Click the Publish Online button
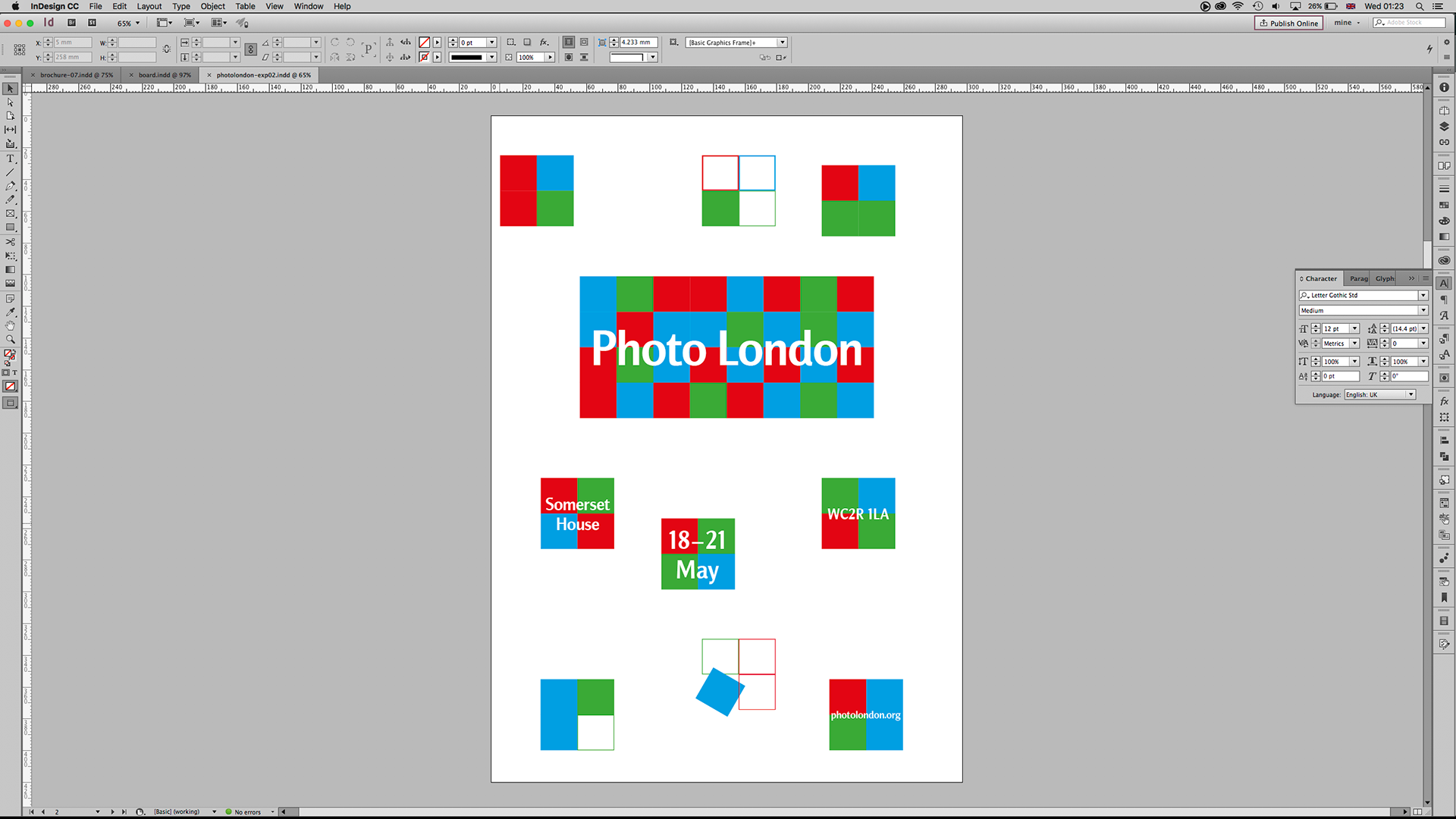1456x819 pixels. click(x=1288, y=23)
